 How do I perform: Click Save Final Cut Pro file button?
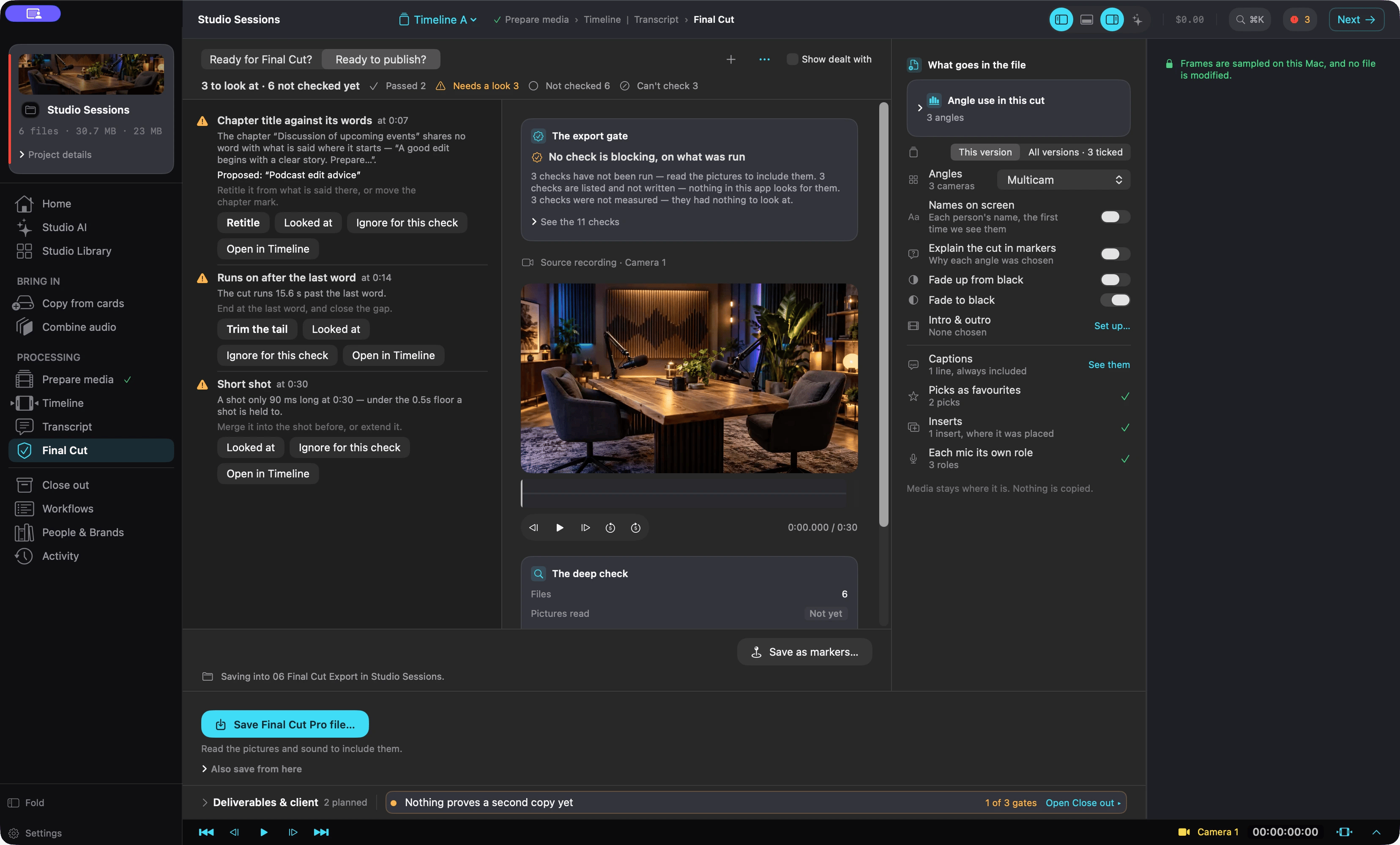pyautogui.click(x=284, y=724)
